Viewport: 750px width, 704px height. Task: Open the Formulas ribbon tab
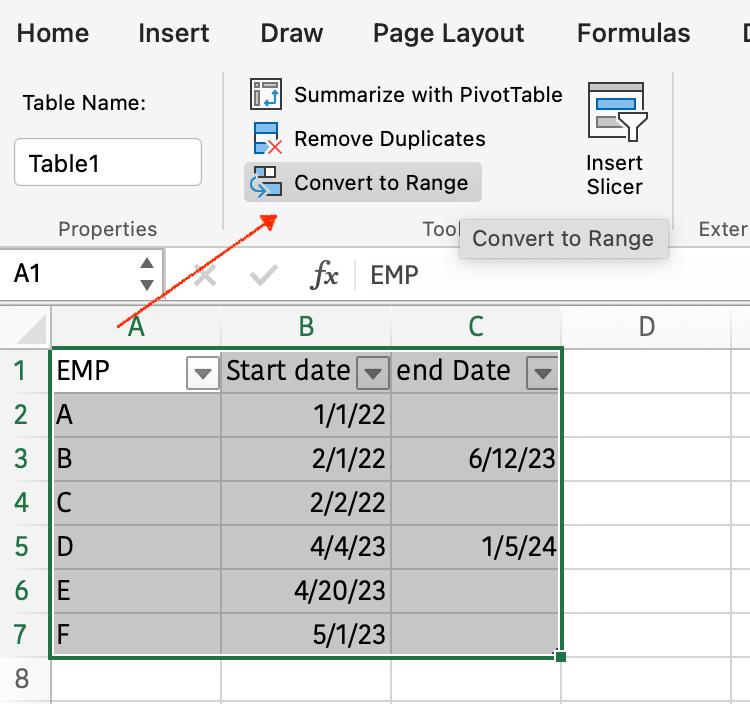(x=633, y=33)
